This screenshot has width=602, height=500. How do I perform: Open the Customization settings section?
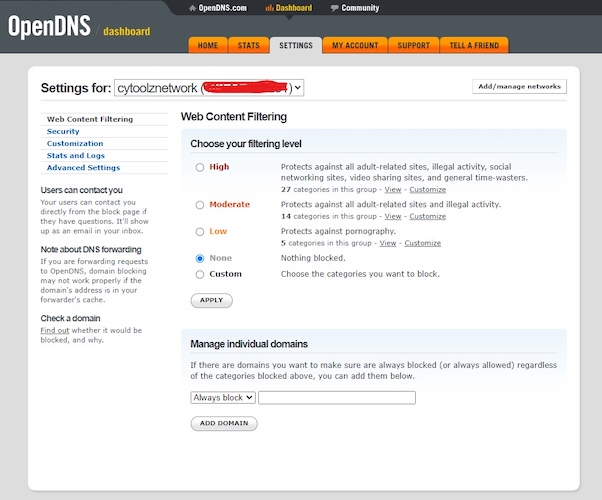click(x=75, y=144)
